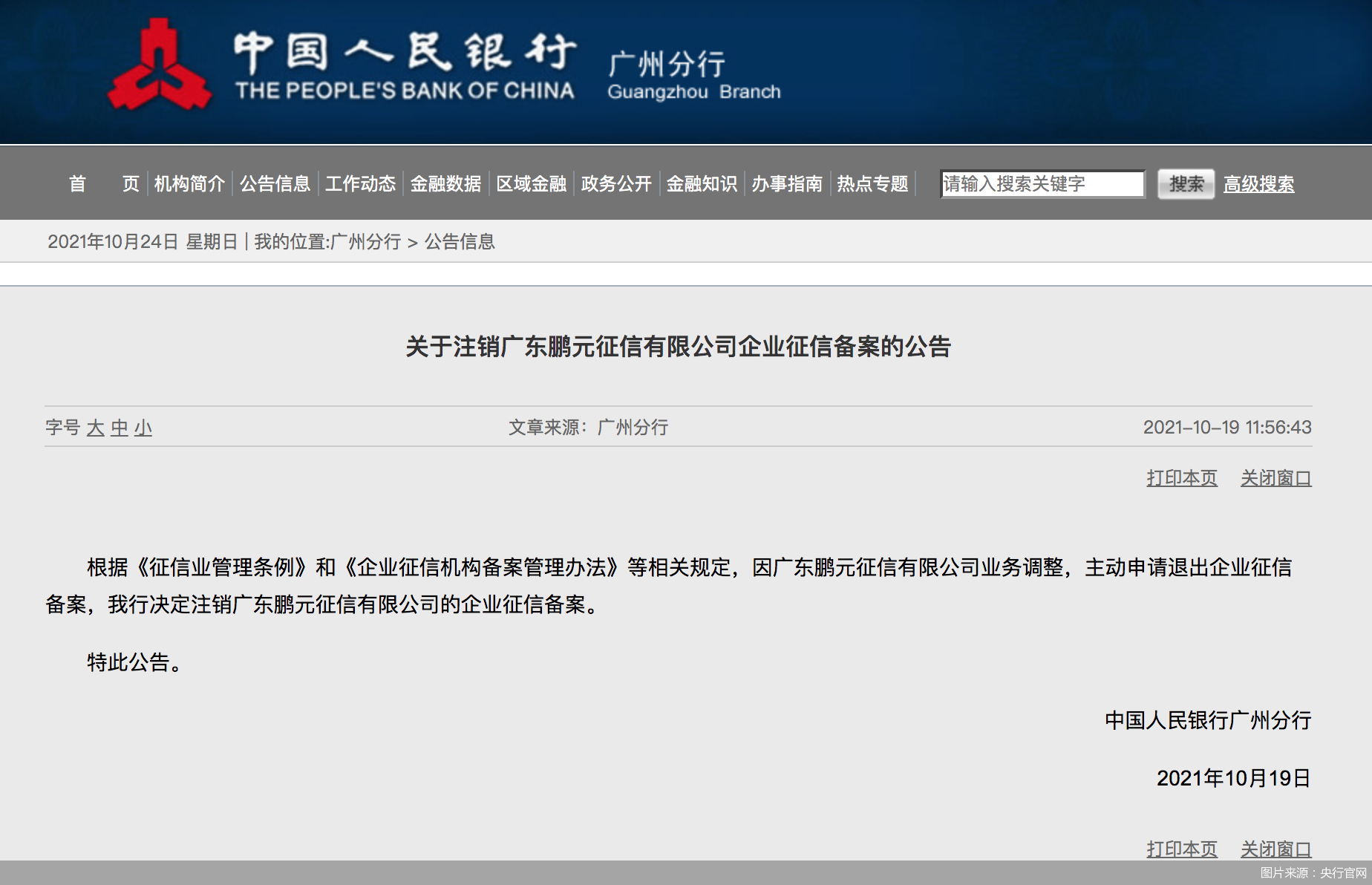Image resolution: width=1372 pixels, height=885 pixels.
Task: Open the 高级搜索 advanced search link
Action: pyautogui.click(x=1258, y=185)
